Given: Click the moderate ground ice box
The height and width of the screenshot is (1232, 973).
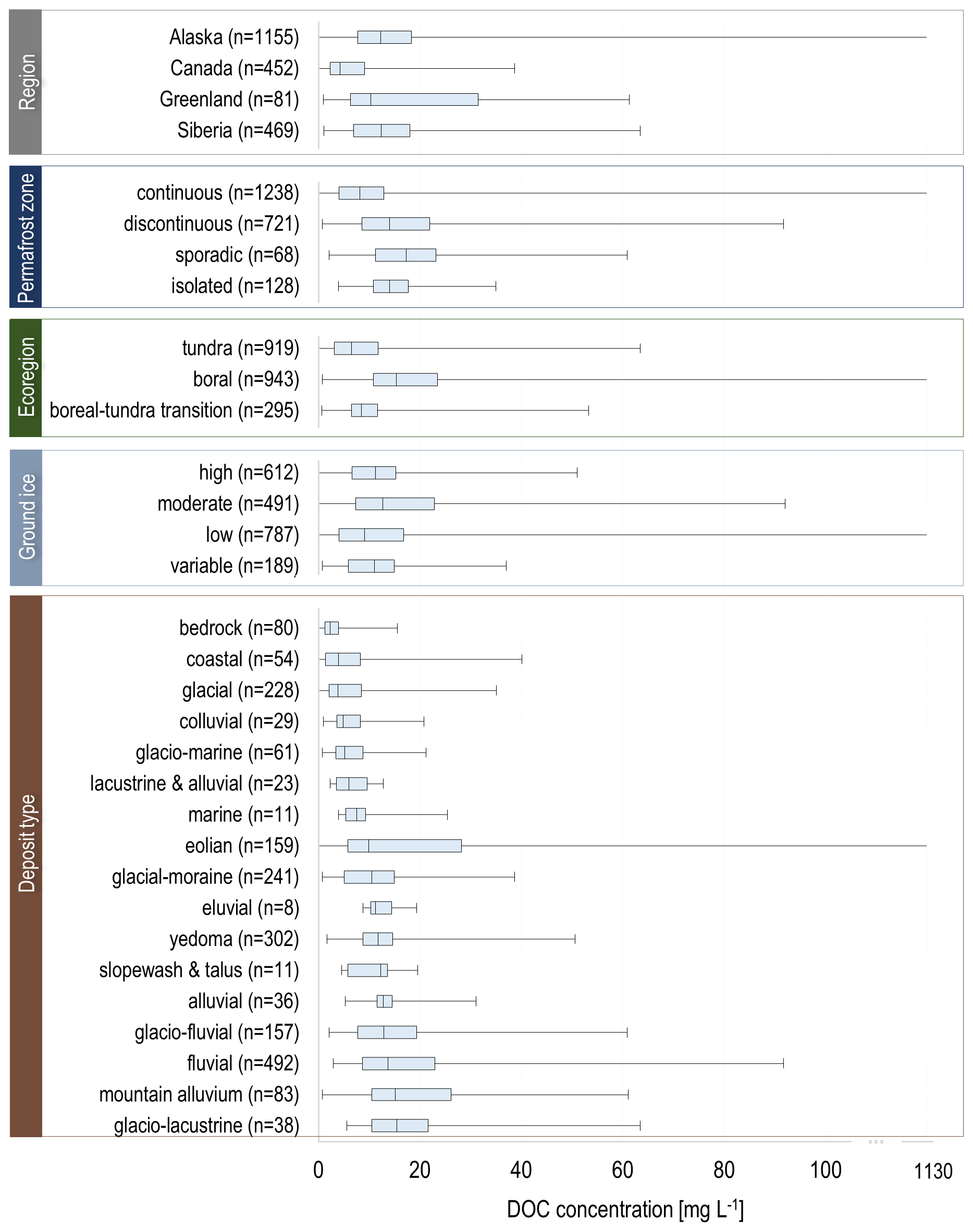Looking at the screenshot, I should 394,504.
